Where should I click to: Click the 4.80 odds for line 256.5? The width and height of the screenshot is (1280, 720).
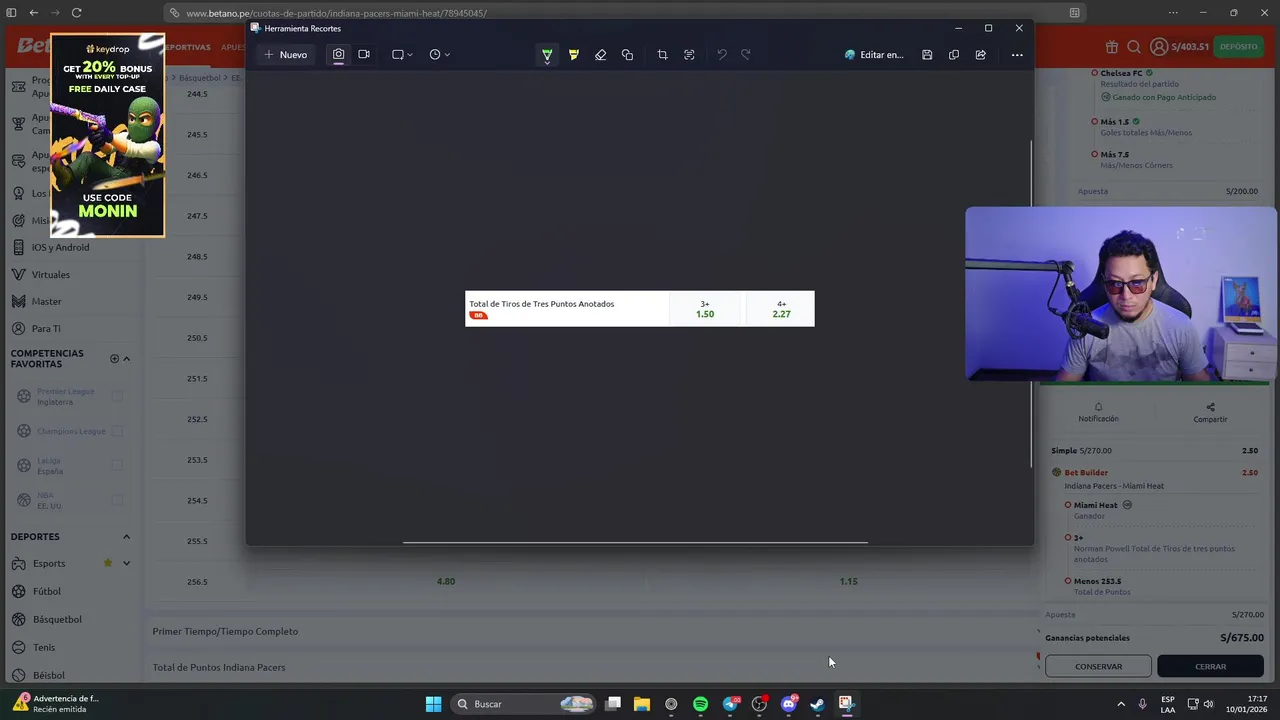(446, 581)
